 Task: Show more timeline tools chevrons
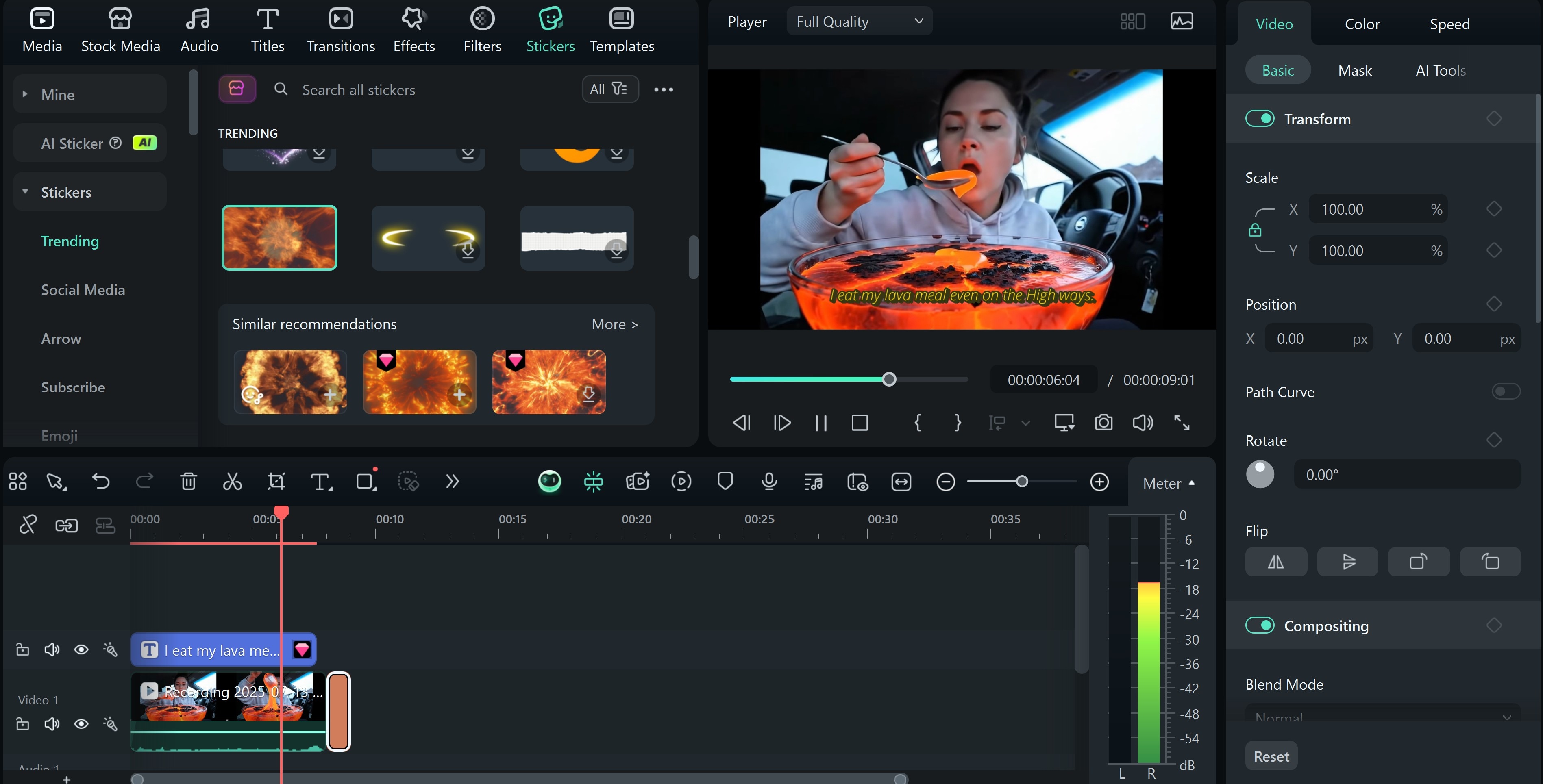tap(452, 482)
